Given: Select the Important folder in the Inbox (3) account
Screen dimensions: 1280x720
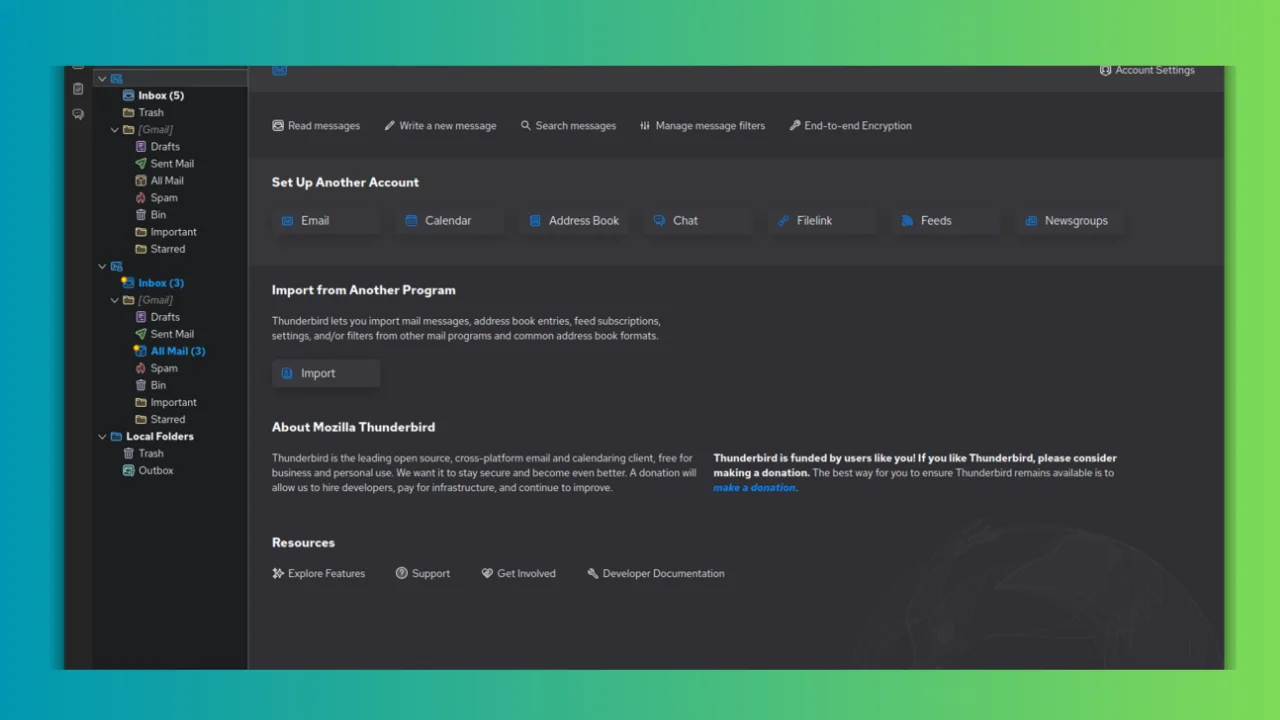Looking at the screenshot, I should click(x=174, y=402).
